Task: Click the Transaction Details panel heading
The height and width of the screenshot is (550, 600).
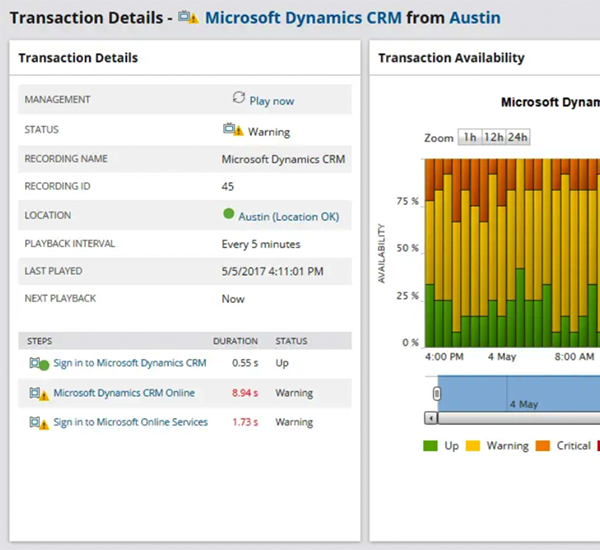Action: (x=78, y=58)
